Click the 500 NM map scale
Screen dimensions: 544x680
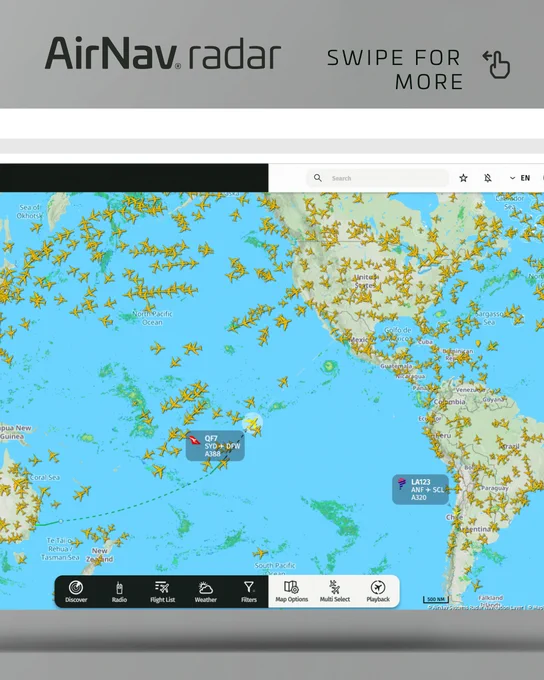[x=436, y=599]
